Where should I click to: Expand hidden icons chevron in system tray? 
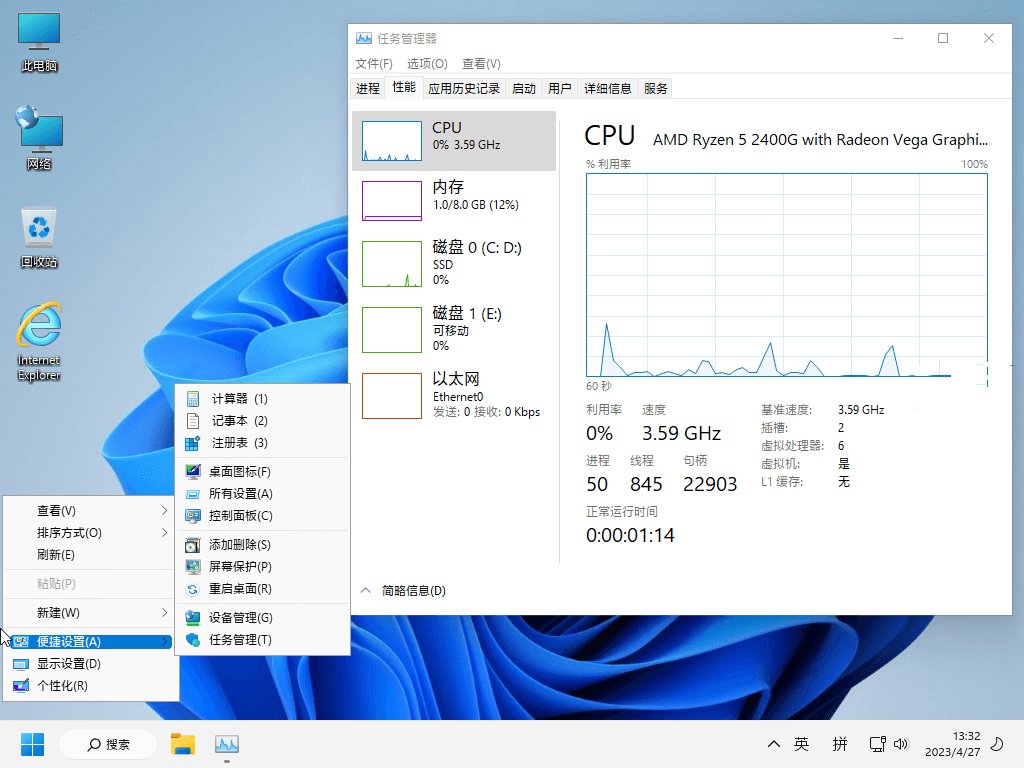coord(773,744)
